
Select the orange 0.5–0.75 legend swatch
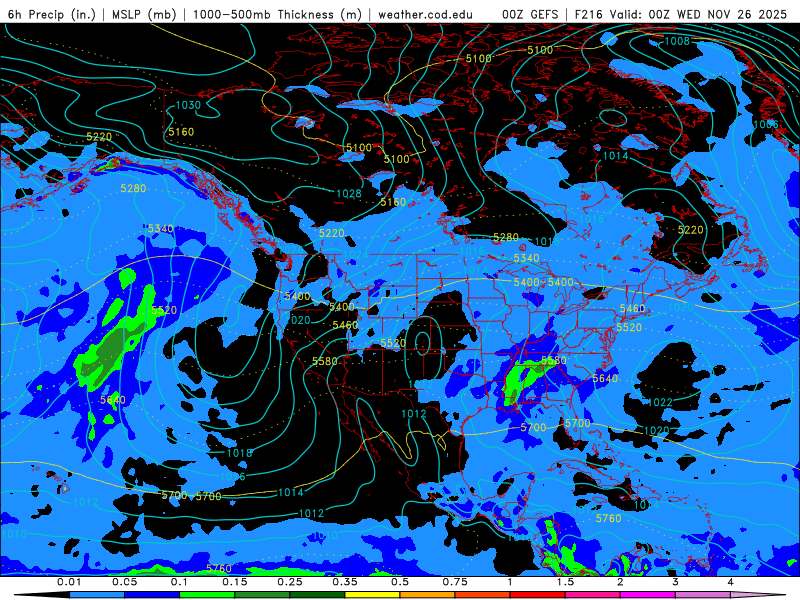pyautogui.click(x=428, y=595)
